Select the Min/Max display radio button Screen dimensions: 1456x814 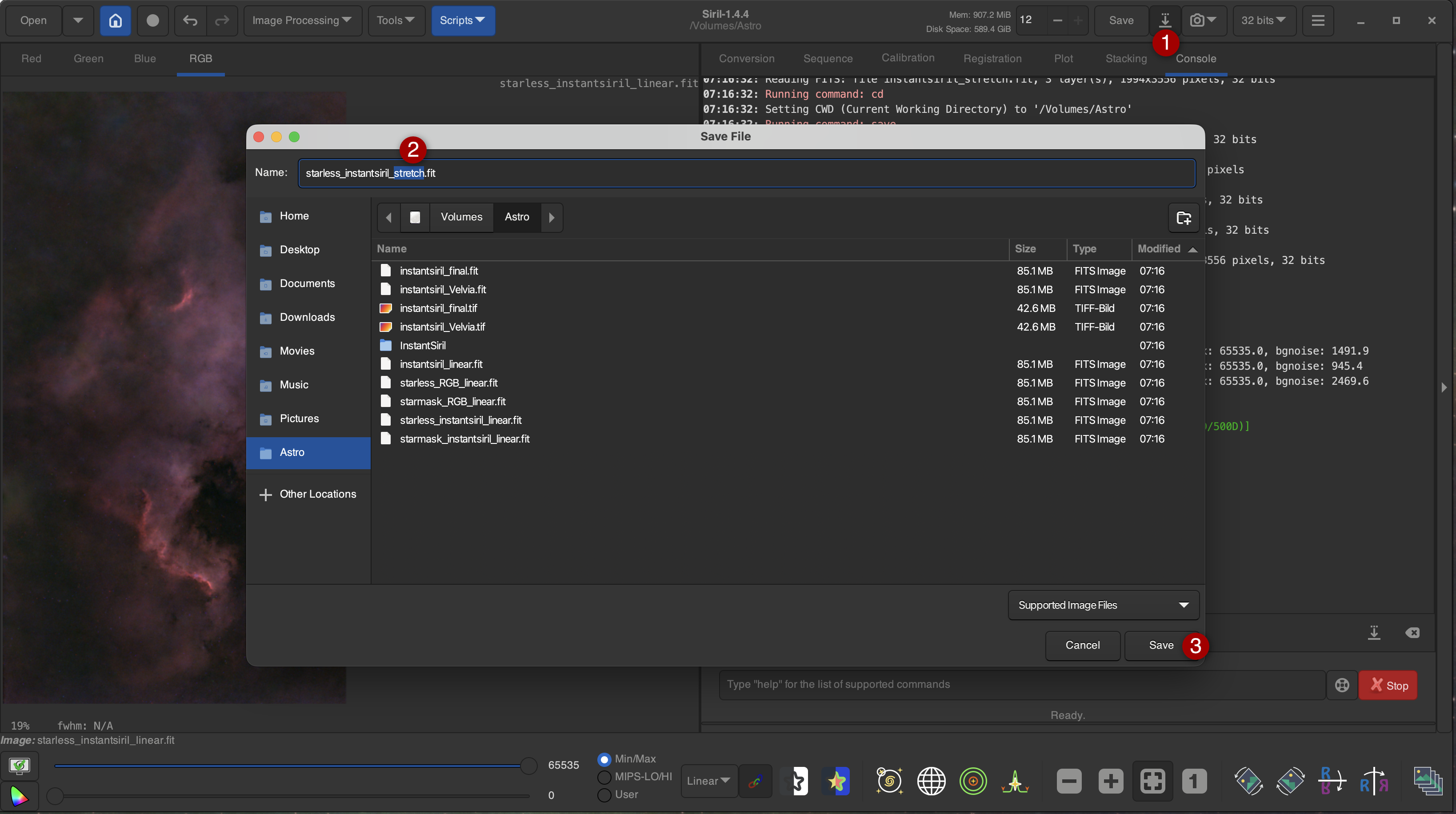(x=604, y=759)
